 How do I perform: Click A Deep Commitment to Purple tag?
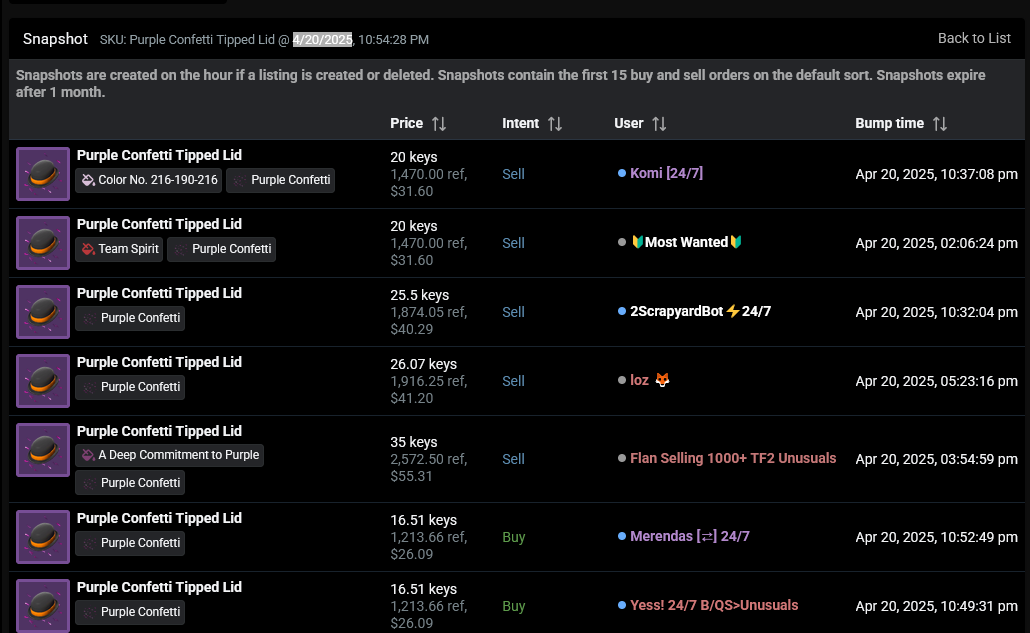pos(169,455)
